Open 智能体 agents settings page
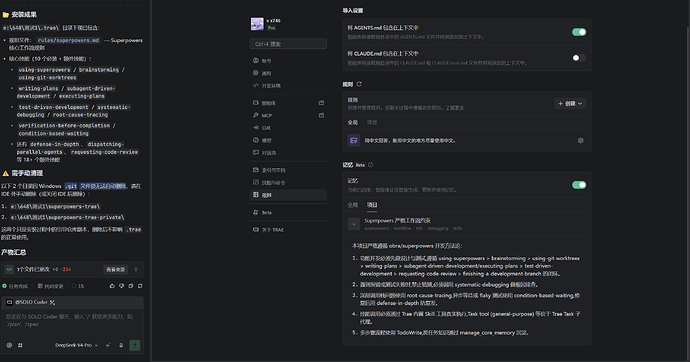Screen dimensions: 690x362 tap(283, 103)
